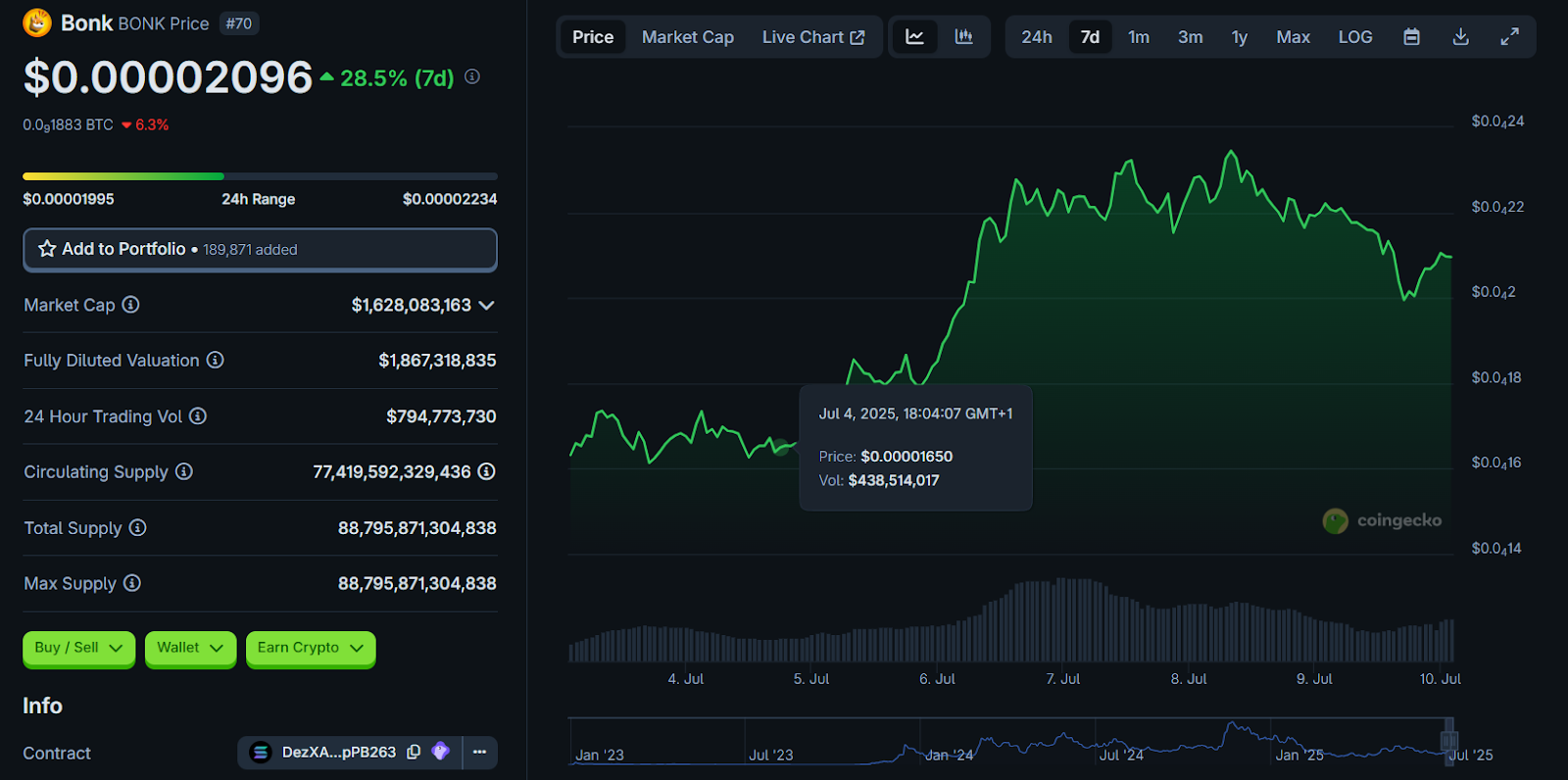Click the Solana explorer icon beside contract
The height and width of the screenshot is (780, 1568).
tap(441, 752)
